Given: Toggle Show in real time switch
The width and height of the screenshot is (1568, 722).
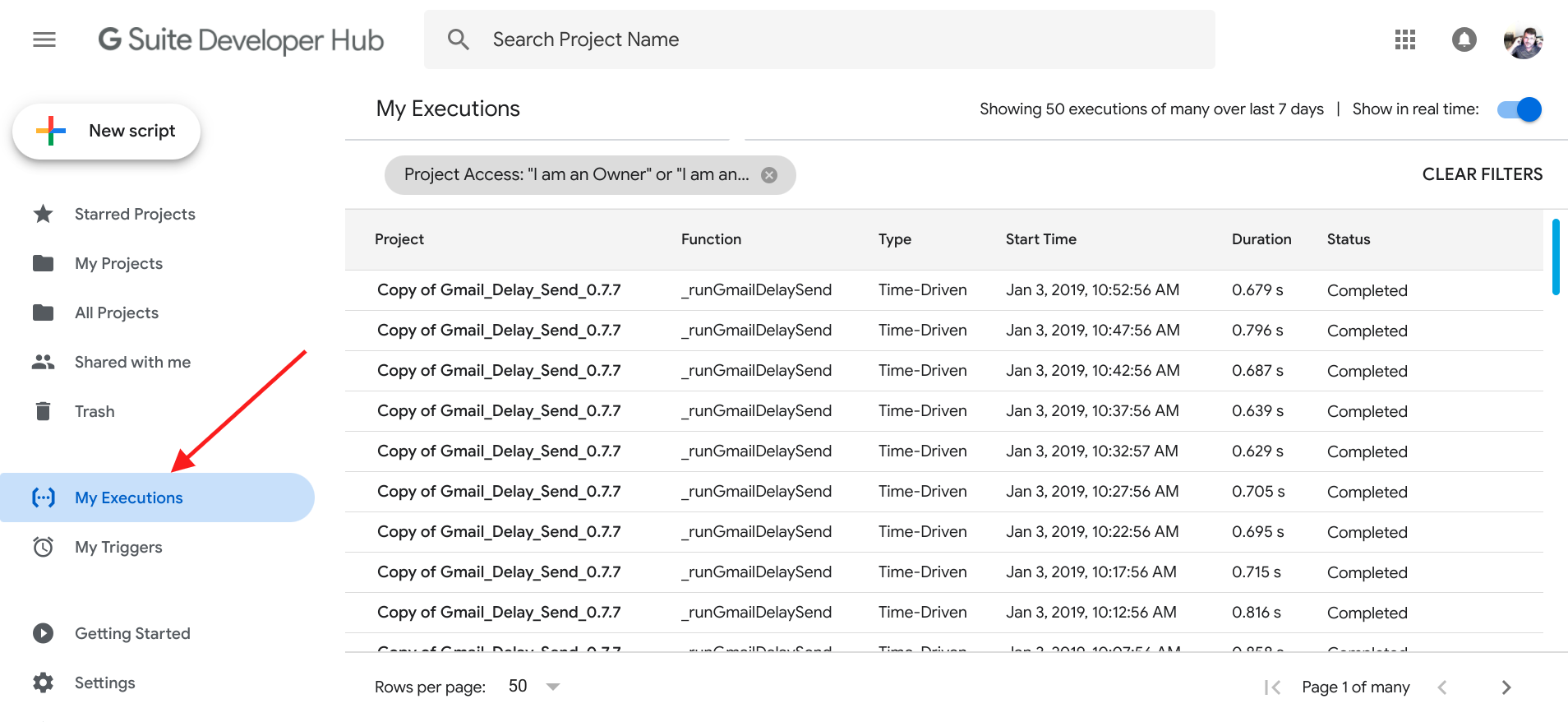Looking at the screenshot, I should pos(1519,109).
